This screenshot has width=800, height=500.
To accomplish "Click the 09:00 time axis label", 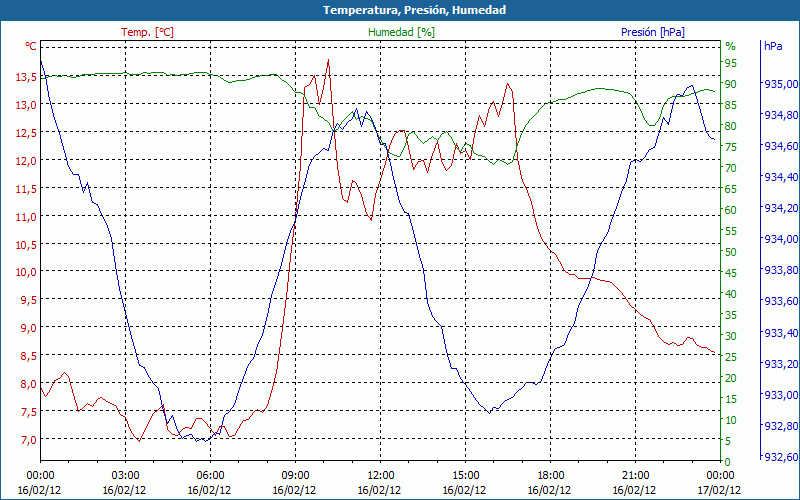I will [295, 476].
